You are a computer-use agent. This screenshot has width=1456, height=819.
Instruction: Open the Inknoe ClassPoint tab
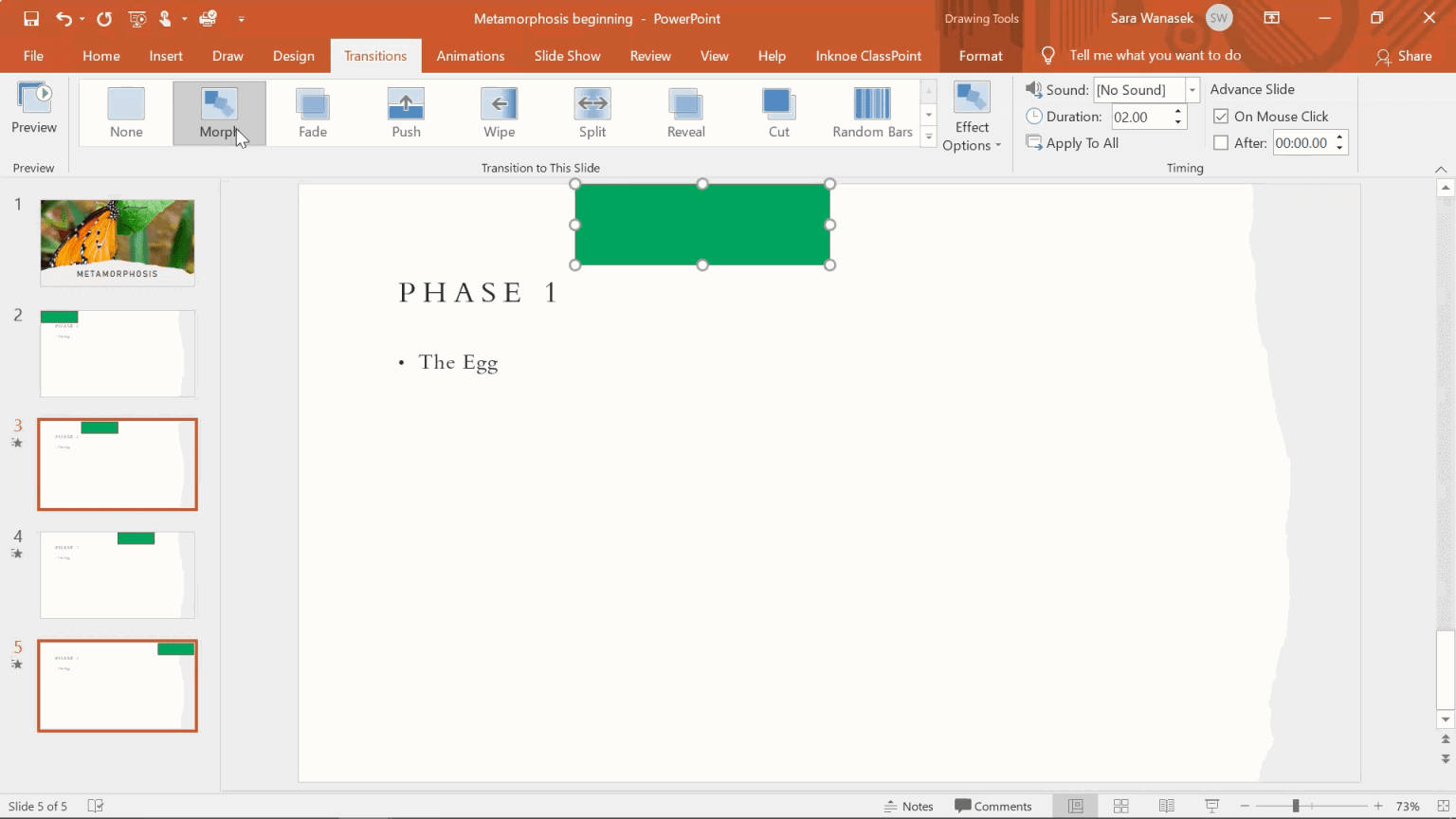pyautogui.click(x=867, y=55)
